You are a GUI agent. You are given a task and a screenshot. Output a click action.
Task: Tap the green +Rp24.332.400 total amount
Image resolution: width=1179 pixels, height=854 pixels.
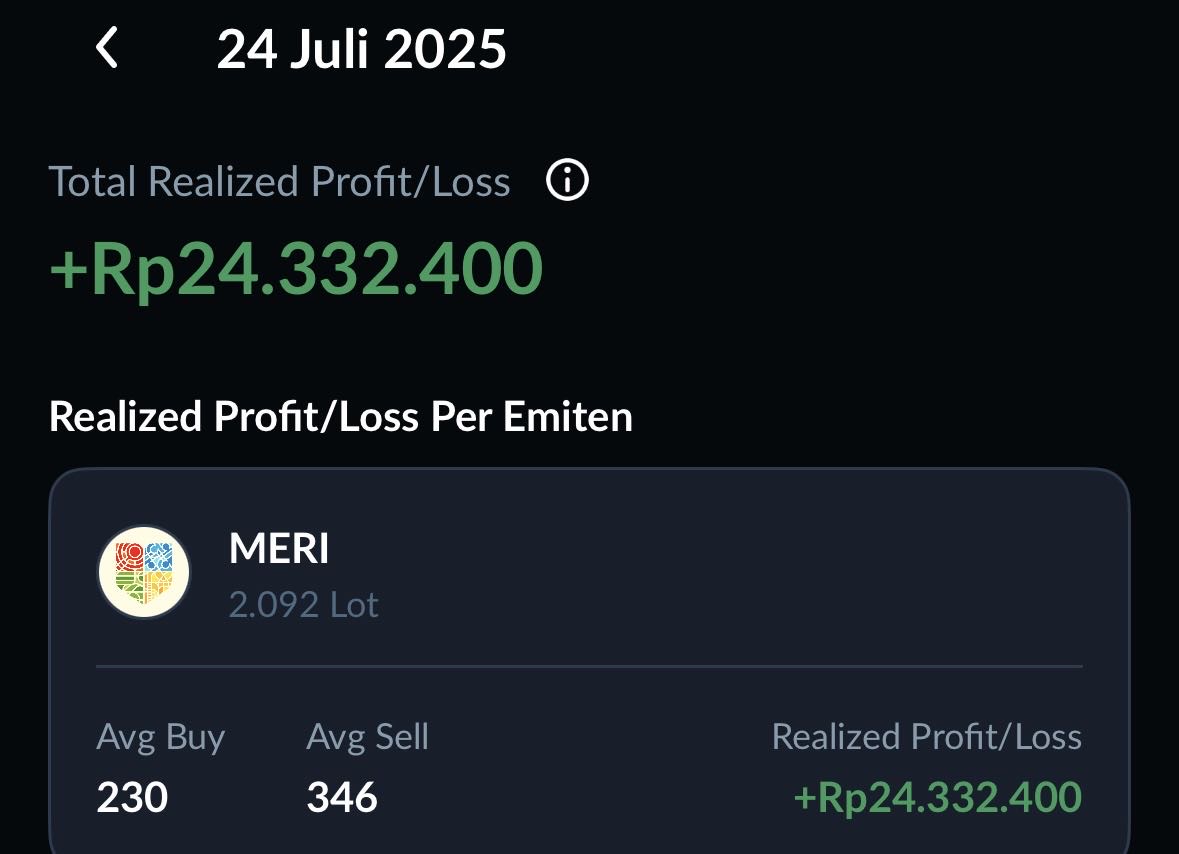tap(295, 265)
